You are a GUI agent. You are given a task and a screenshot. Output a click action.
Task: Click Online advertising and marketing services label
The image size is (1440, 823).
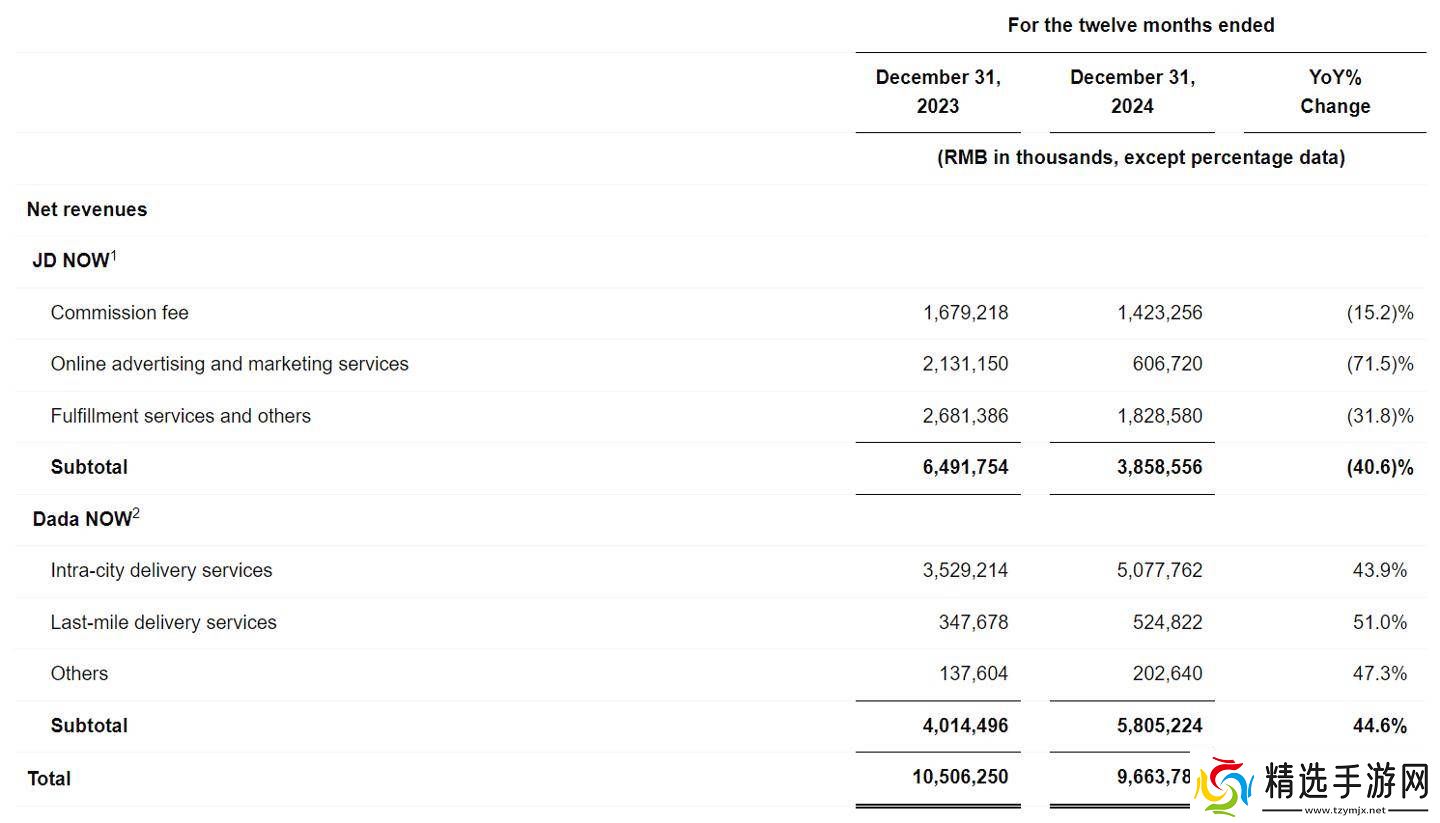coord(229,364)
